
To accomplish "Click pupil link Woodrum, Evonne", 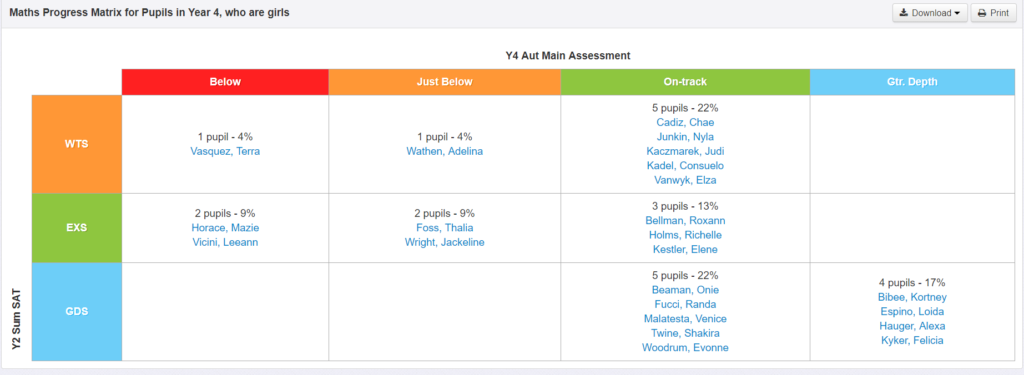I will [x=685, y=348].
